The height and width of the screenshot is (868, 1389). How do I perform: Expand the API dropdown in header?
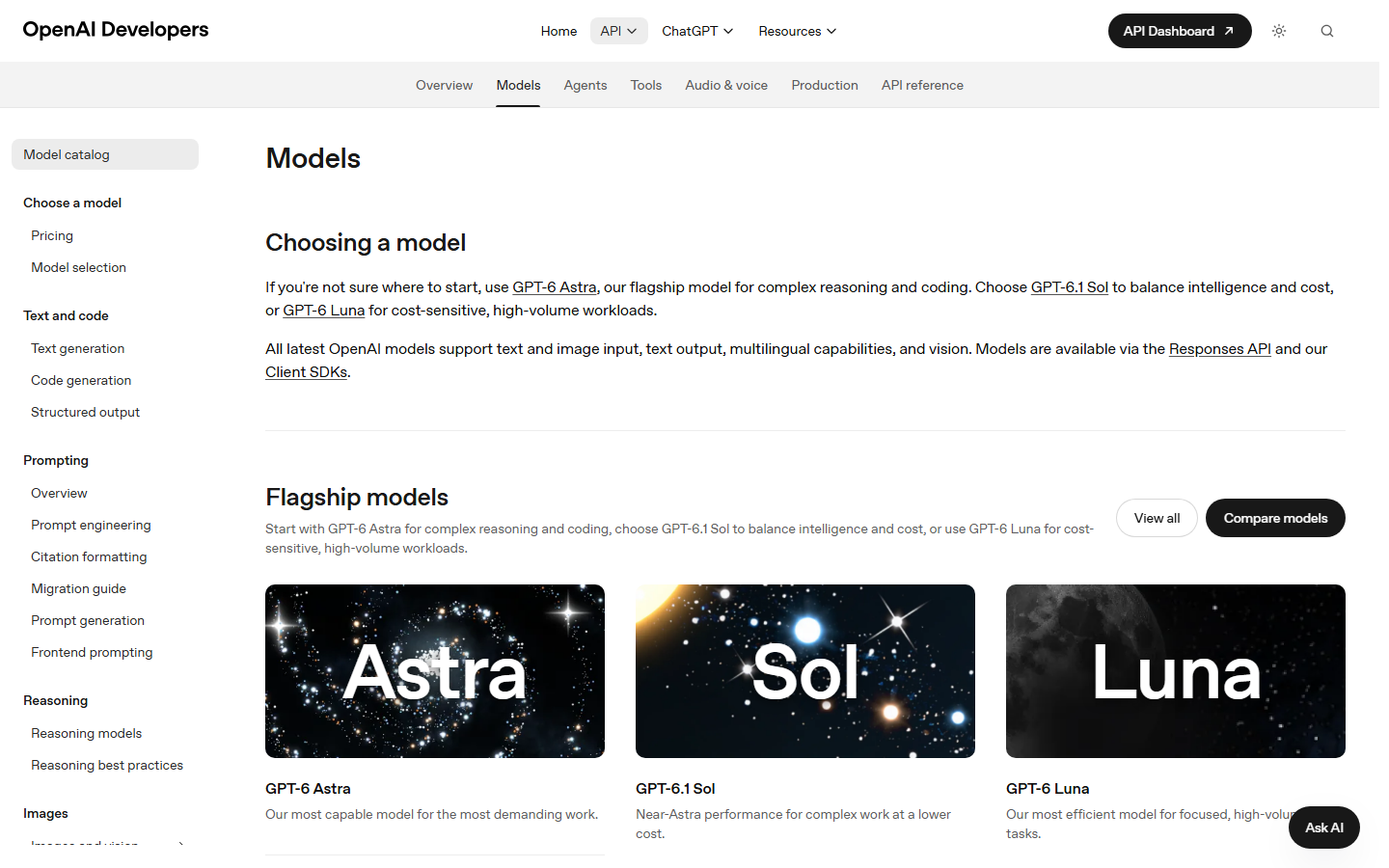[618, 31]
